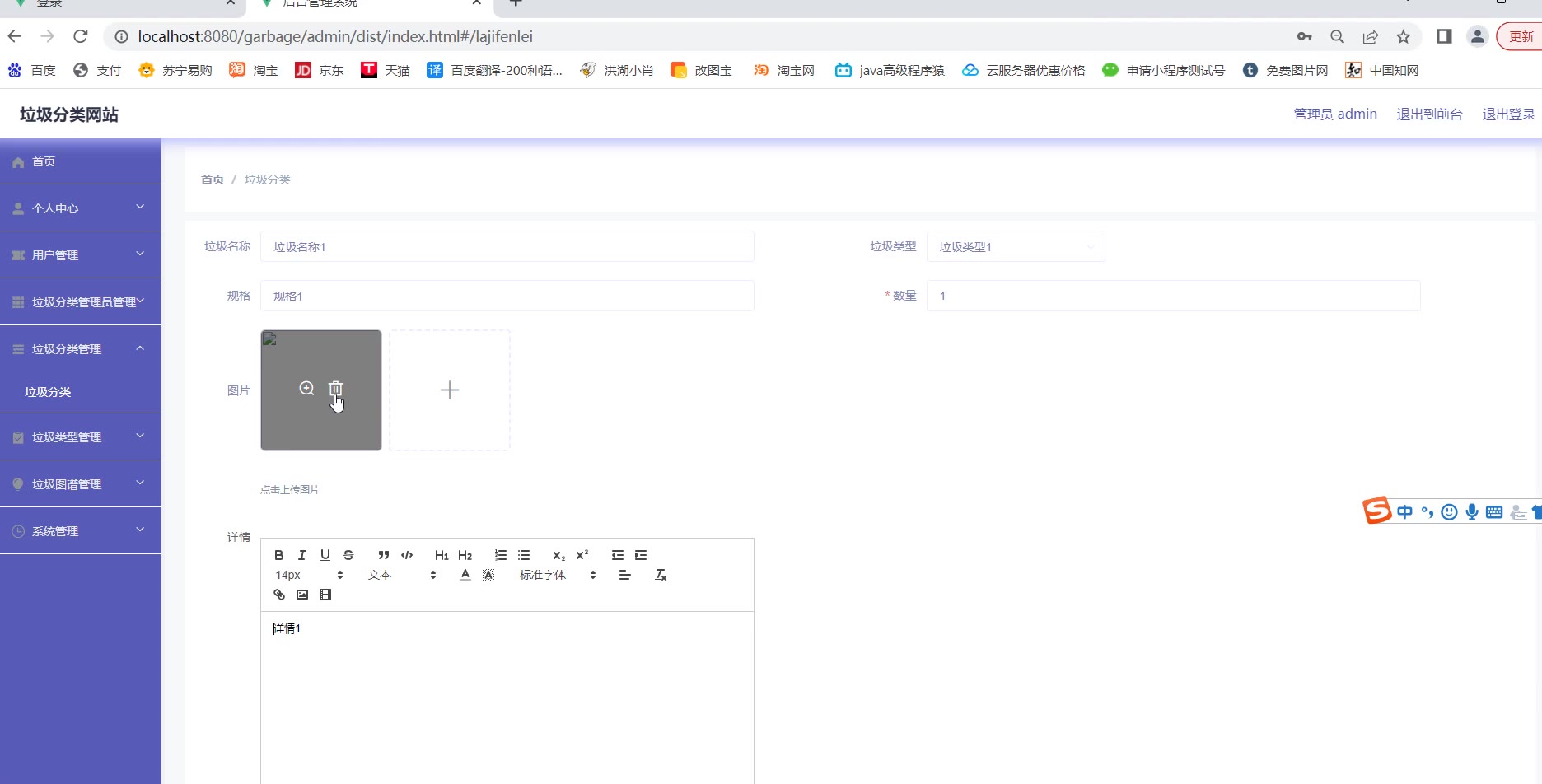Open the browser zoom control icon
The width and height of the screenshot is (1542, 784).
pos(1338,36)
